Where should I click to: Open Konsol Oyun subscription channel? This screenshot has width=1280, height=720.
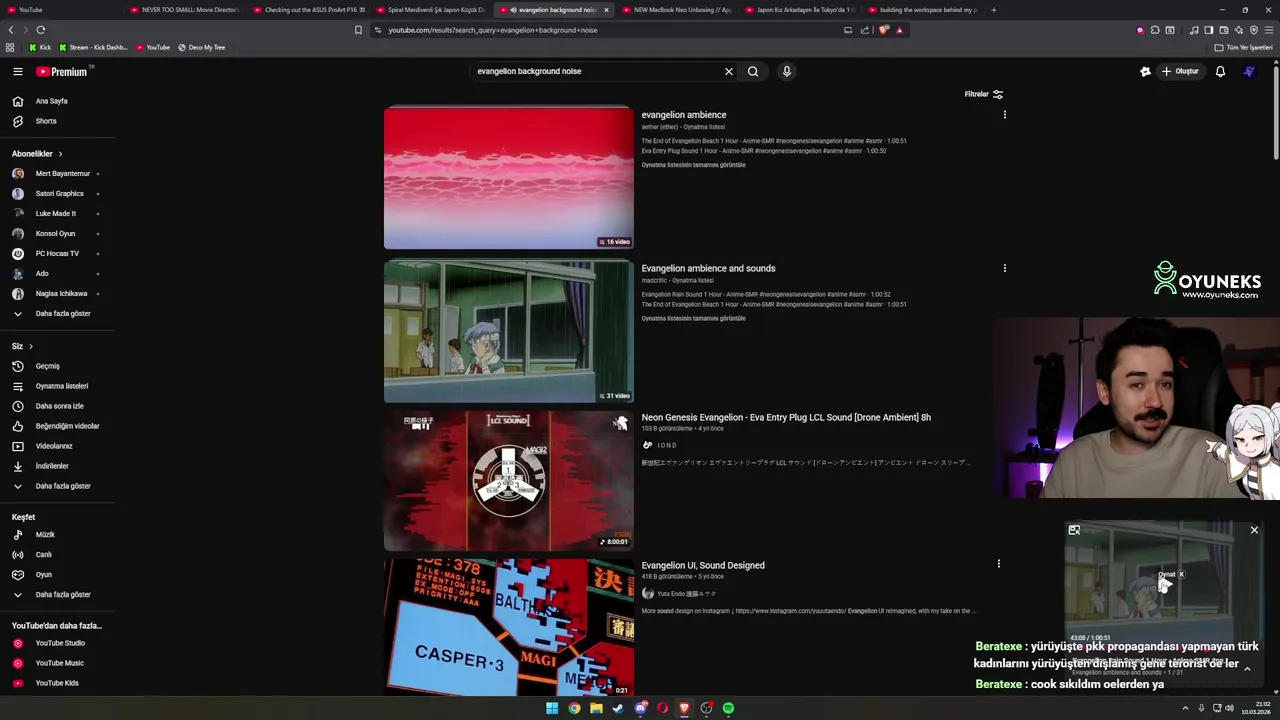57,233
